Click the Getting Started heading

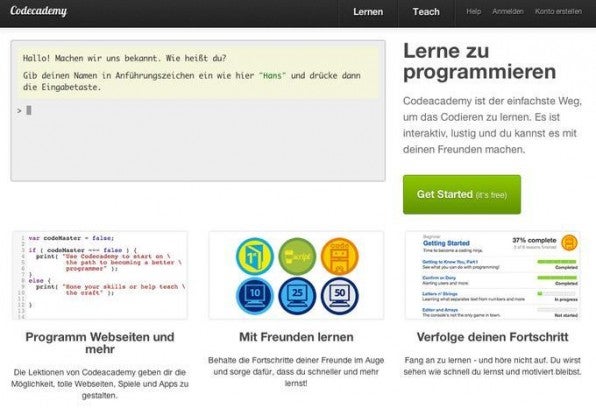[446, 243]
